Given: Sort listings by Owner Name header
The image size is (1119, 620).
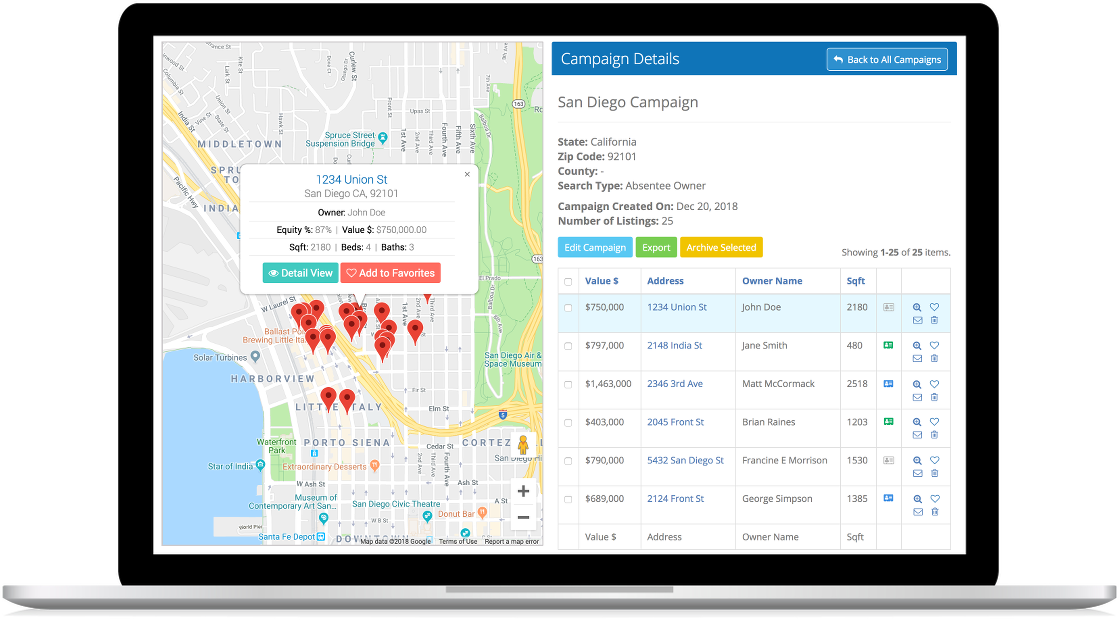Looking at the screenshot, I should pyautogui.click(x=771, y=281).
